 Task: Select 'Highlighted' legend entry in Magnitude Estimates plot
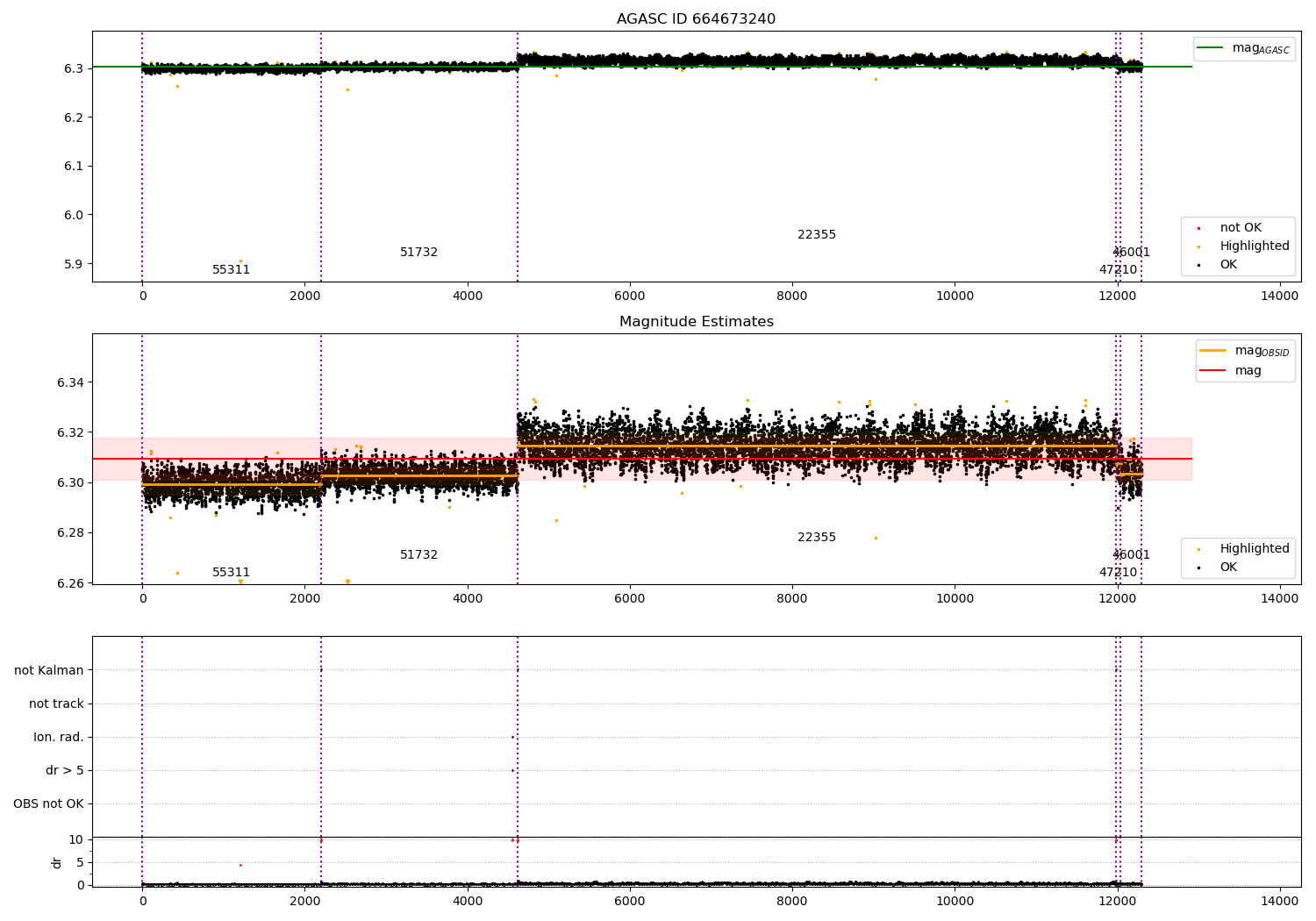pyautogui.click(x=1255, y=549)
